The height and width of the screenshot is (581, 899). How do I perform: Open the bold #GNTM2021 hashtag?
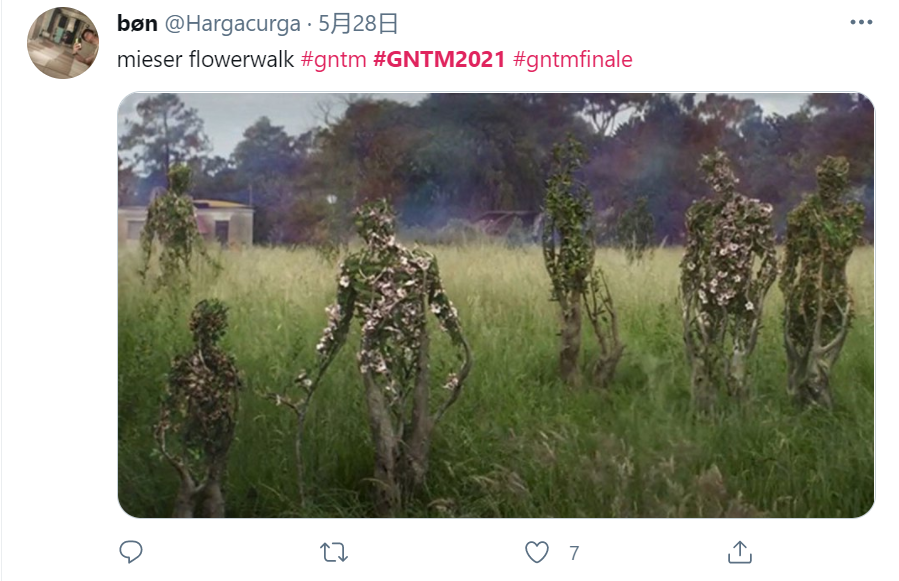(439, 59)
